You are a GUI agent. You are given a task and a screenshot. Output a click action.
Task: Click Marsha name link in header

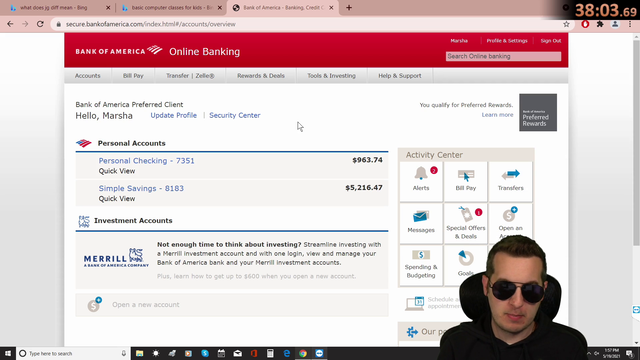click(x=459, y=41)
